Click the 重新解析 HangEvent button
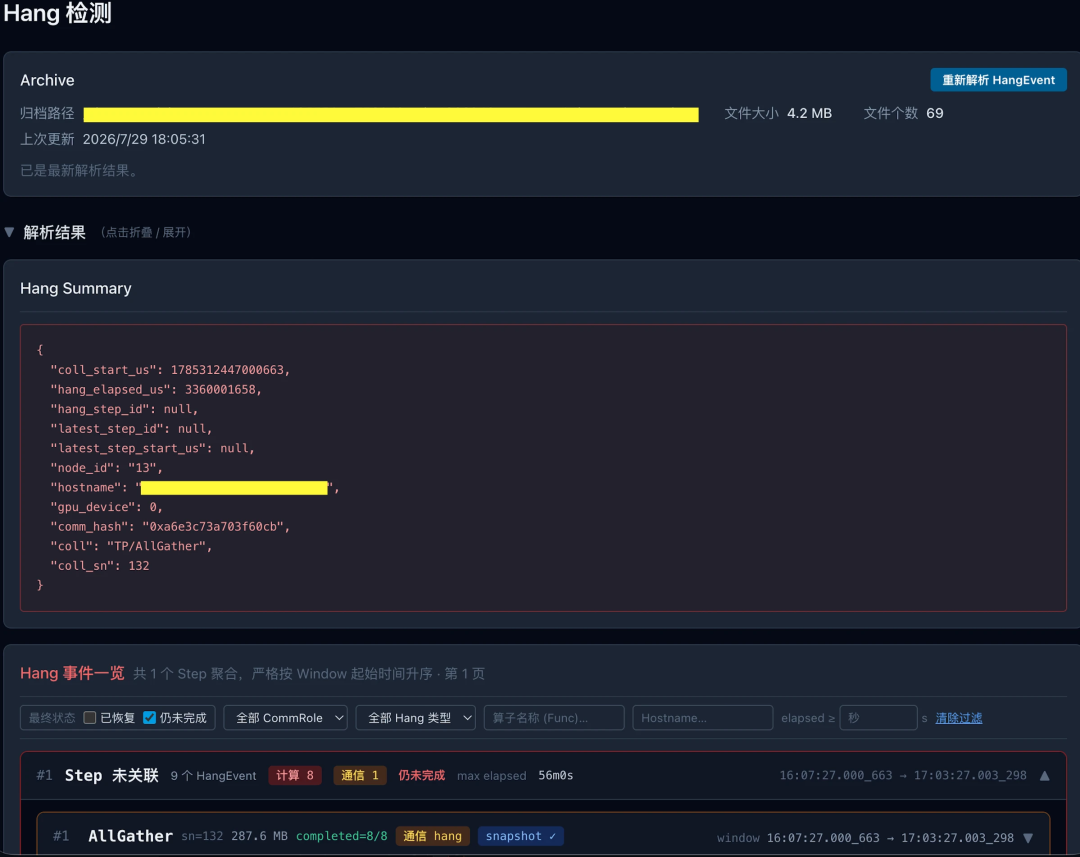This screenshot has height=857, width=1080. tap(998, 80)
